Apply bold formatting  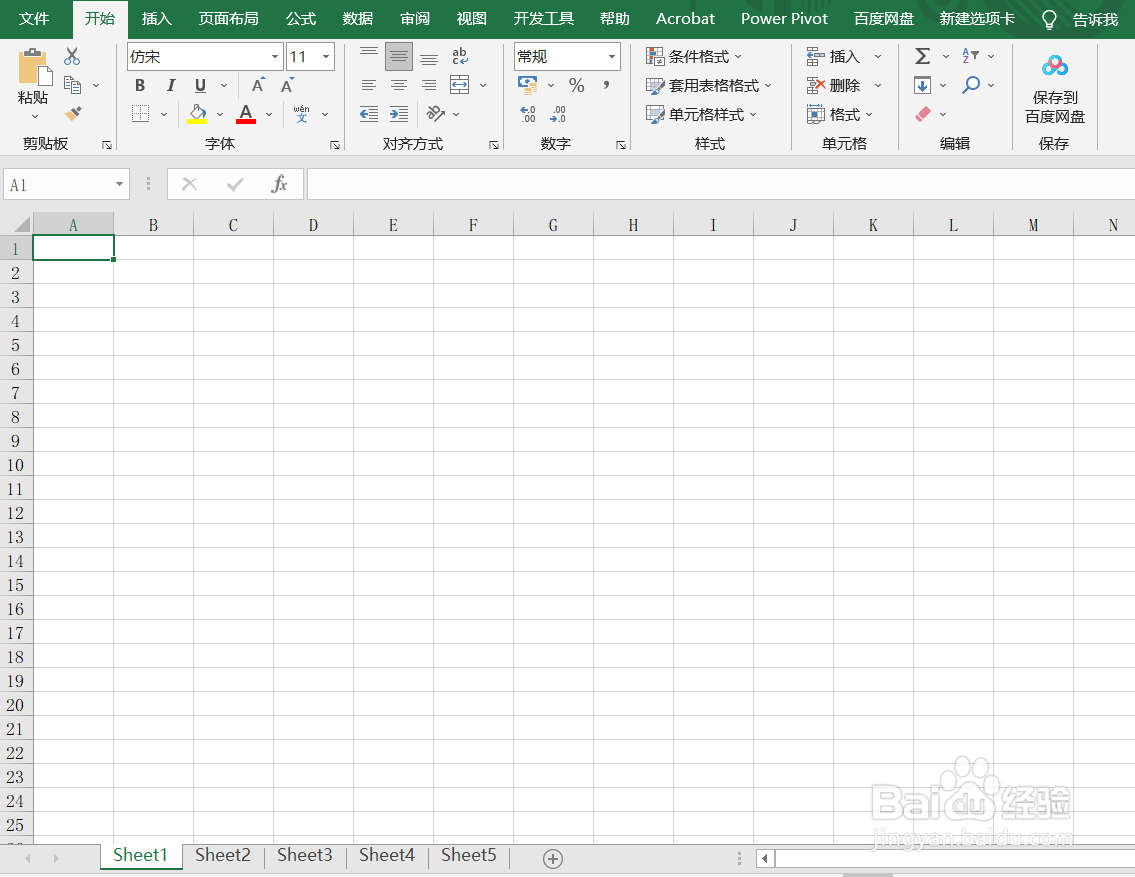tap(139, 86)
